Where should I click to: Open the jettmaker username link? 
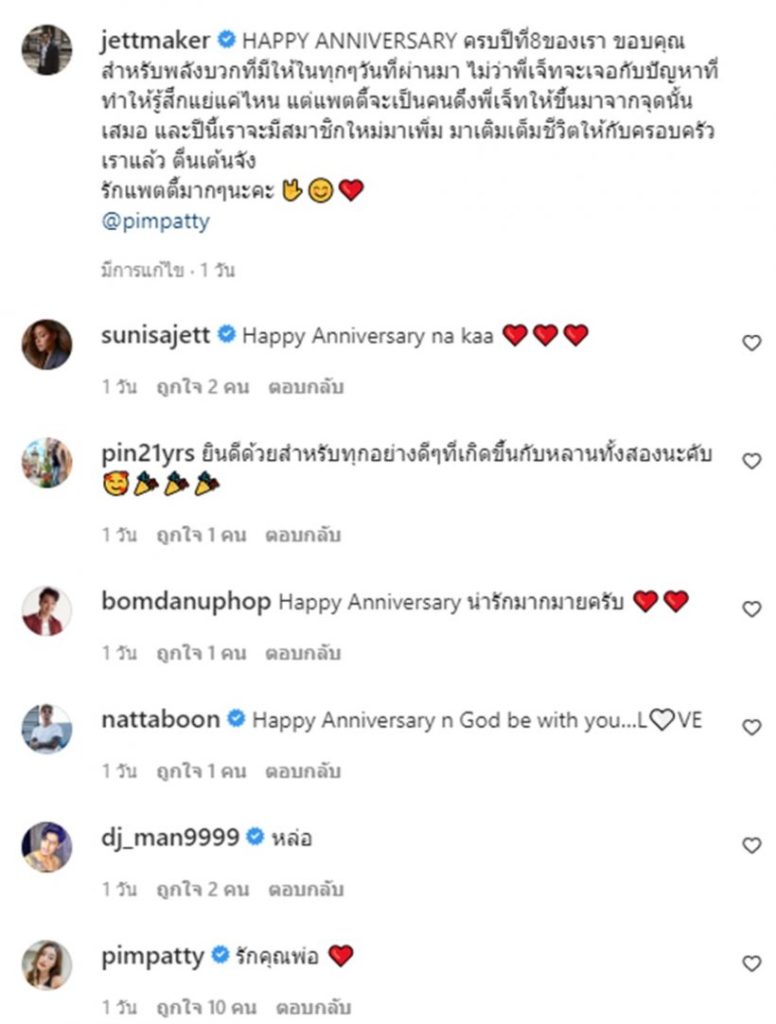[156, 41]
